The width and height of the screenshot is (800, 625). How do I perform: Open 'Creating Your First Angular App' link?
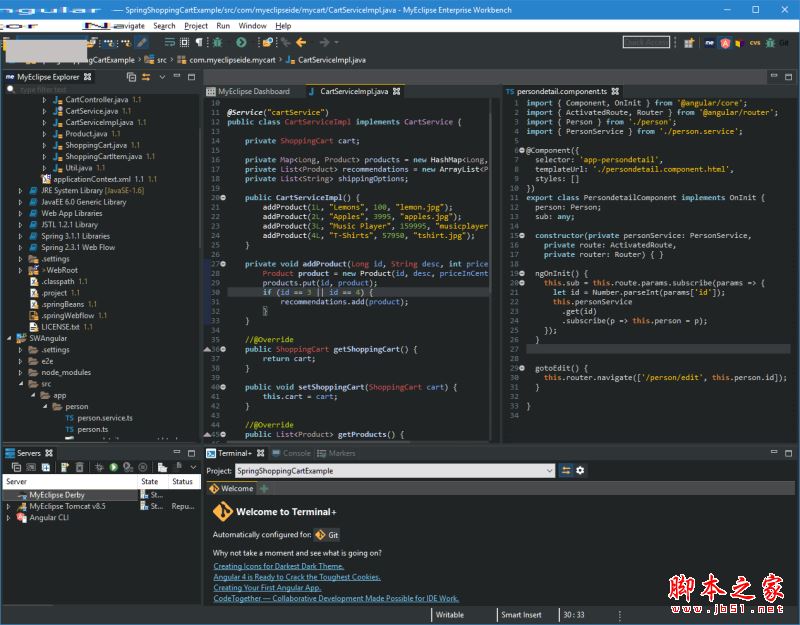click(267, 588)
